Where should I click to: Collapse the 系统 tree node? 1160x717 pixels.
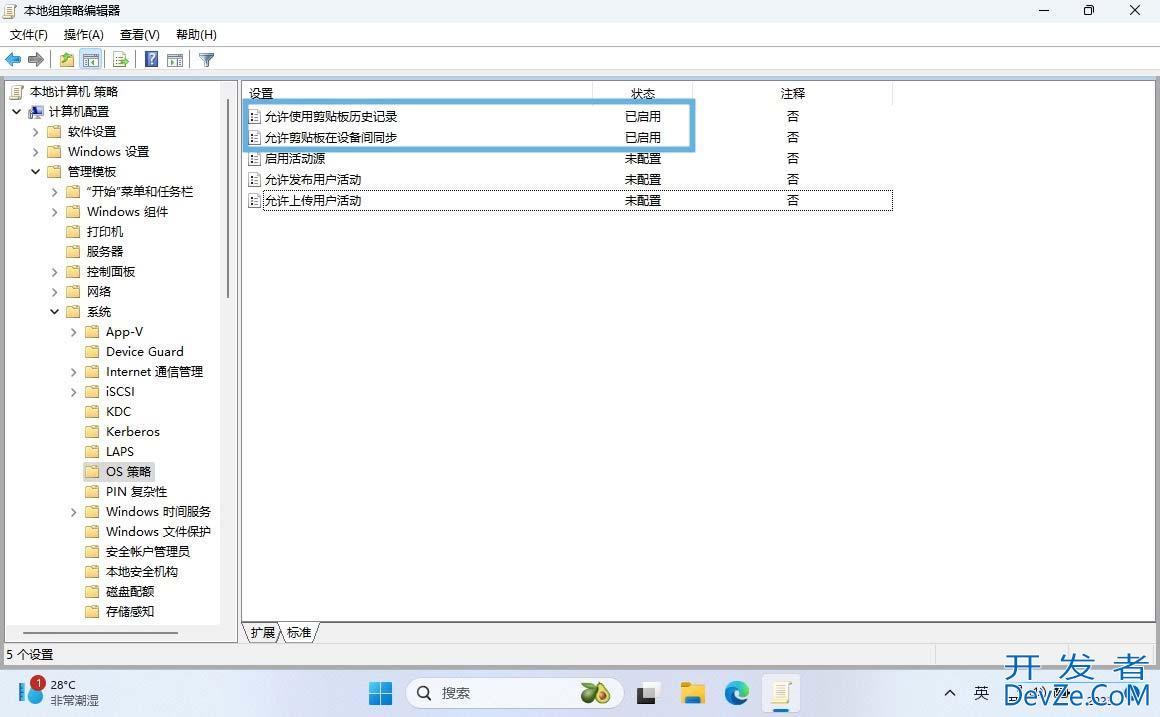coord(55,312)
